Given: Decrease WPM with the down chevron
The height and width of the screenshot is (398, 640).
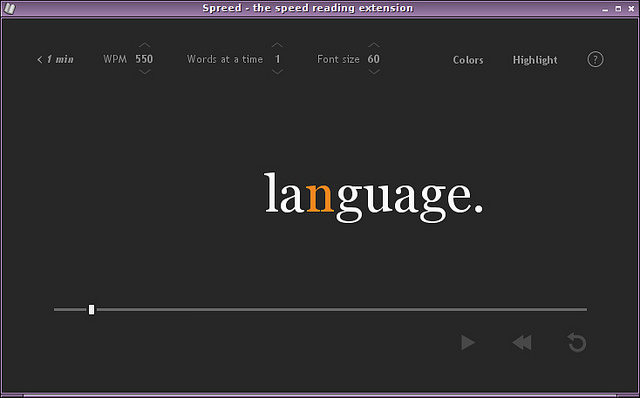Looking at the screenshot, I should pyautogui.click(x=144, y=72).
